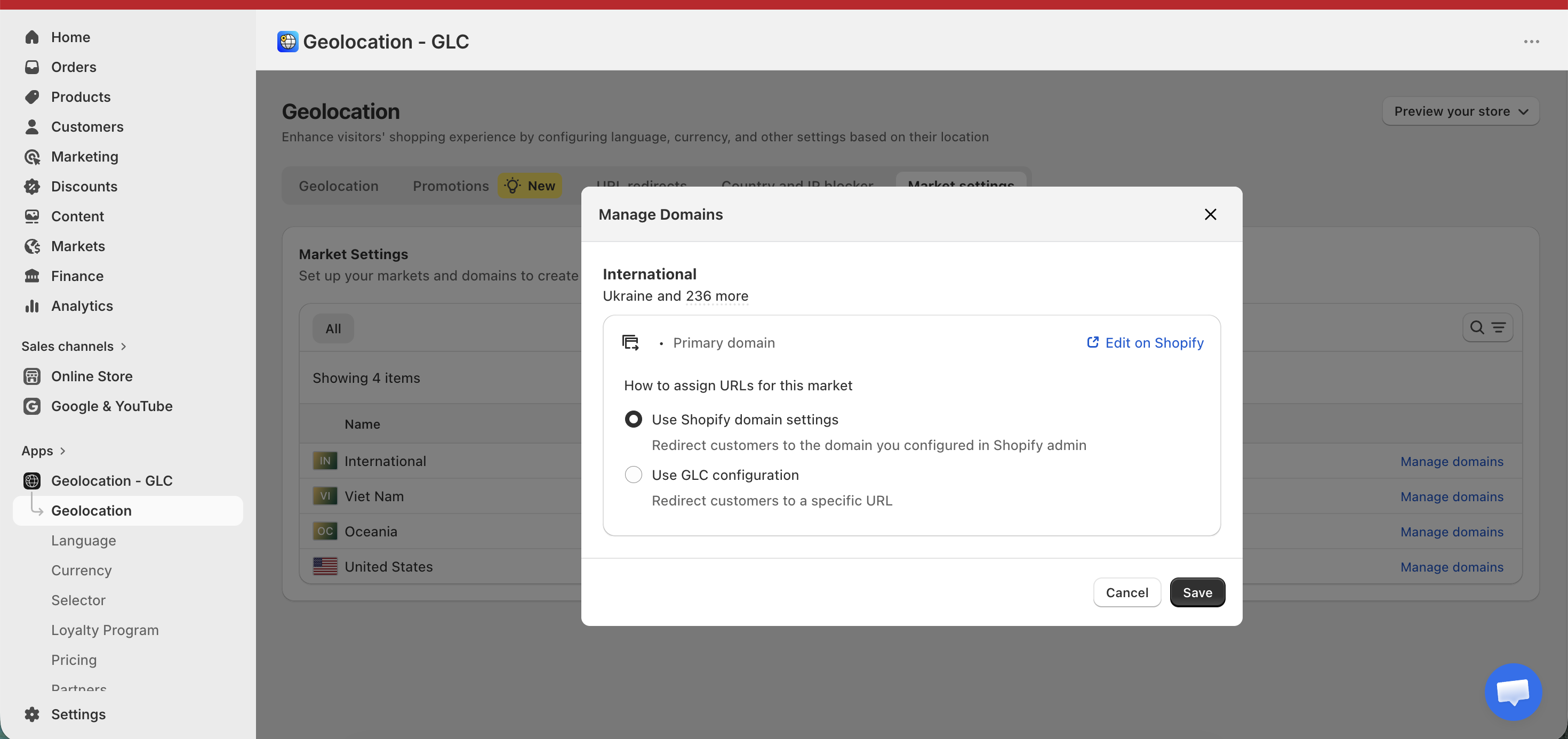Click the United States market name
Screen dimensions: 1568x739
coord(388,567)
